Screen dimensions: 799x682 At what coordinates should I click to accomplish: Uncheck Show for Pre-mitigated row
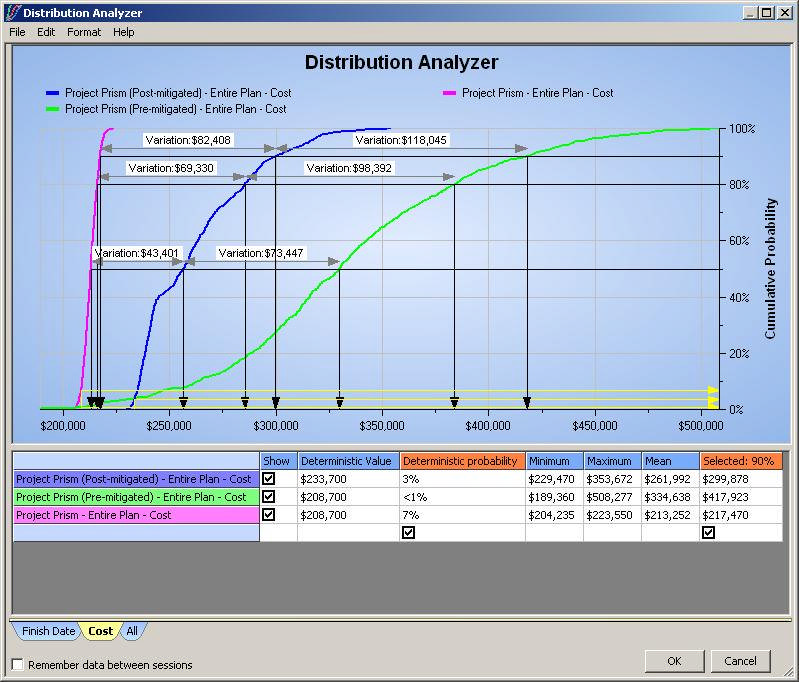pyautogui.click(x=269, y=496)
